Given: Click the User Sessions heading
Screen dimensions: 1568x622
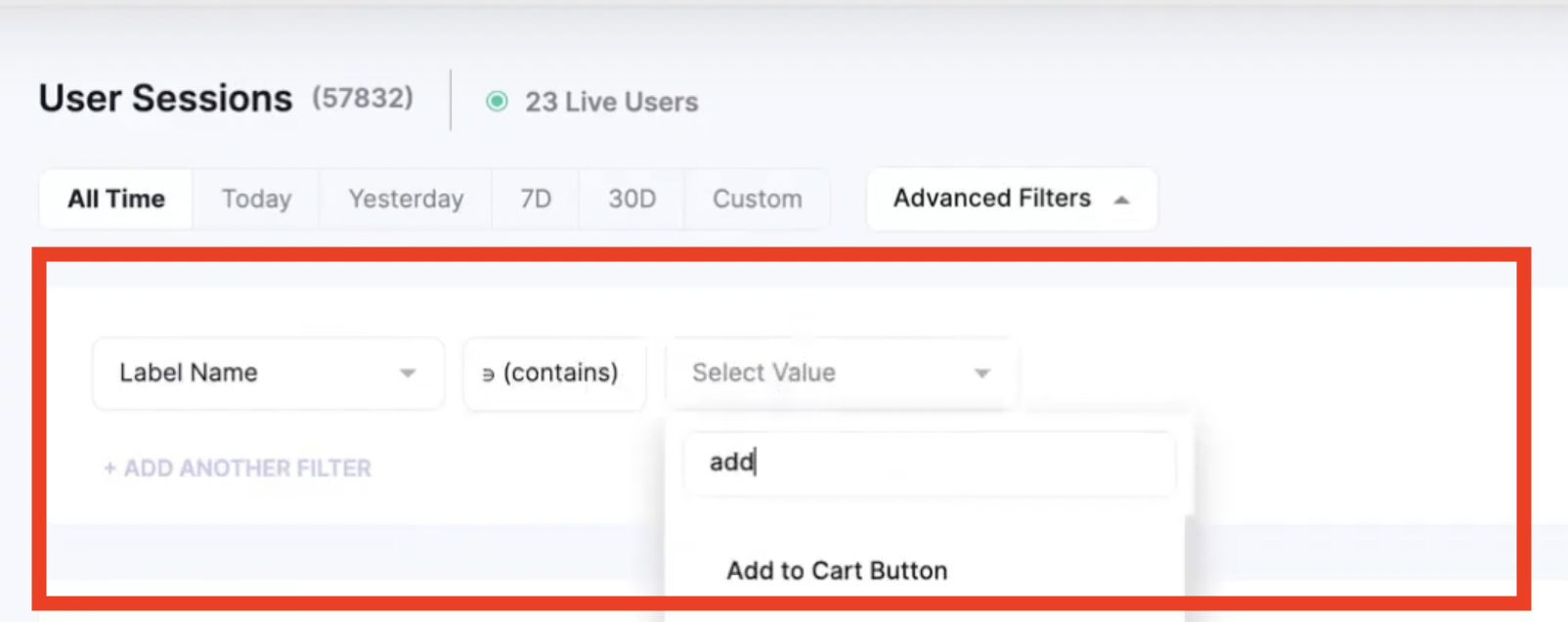Looking at the screenshot, I should (165, 99).
